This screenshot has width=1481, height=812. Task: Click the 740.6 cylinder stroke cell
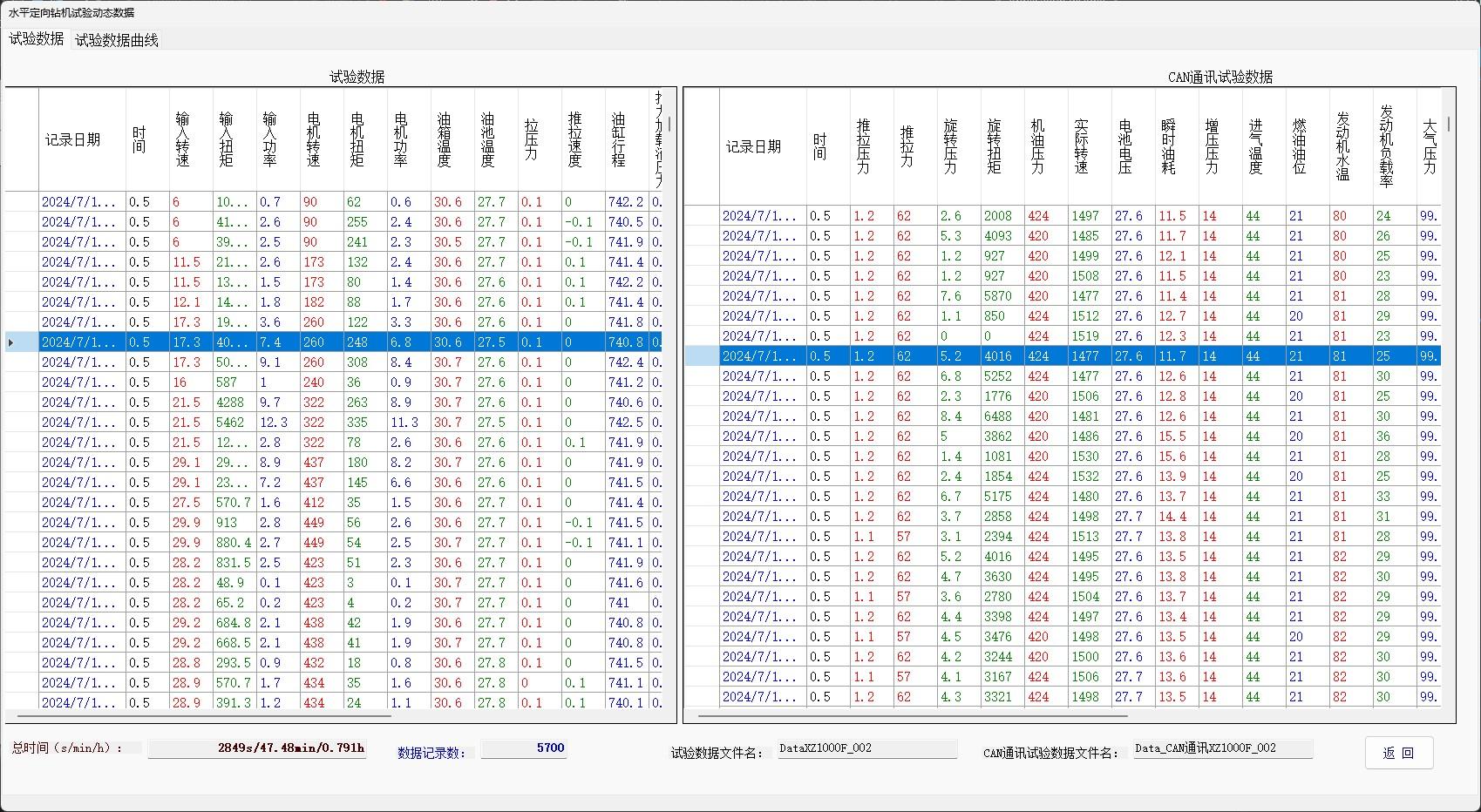pyautogui.click(x=627, y=403)
